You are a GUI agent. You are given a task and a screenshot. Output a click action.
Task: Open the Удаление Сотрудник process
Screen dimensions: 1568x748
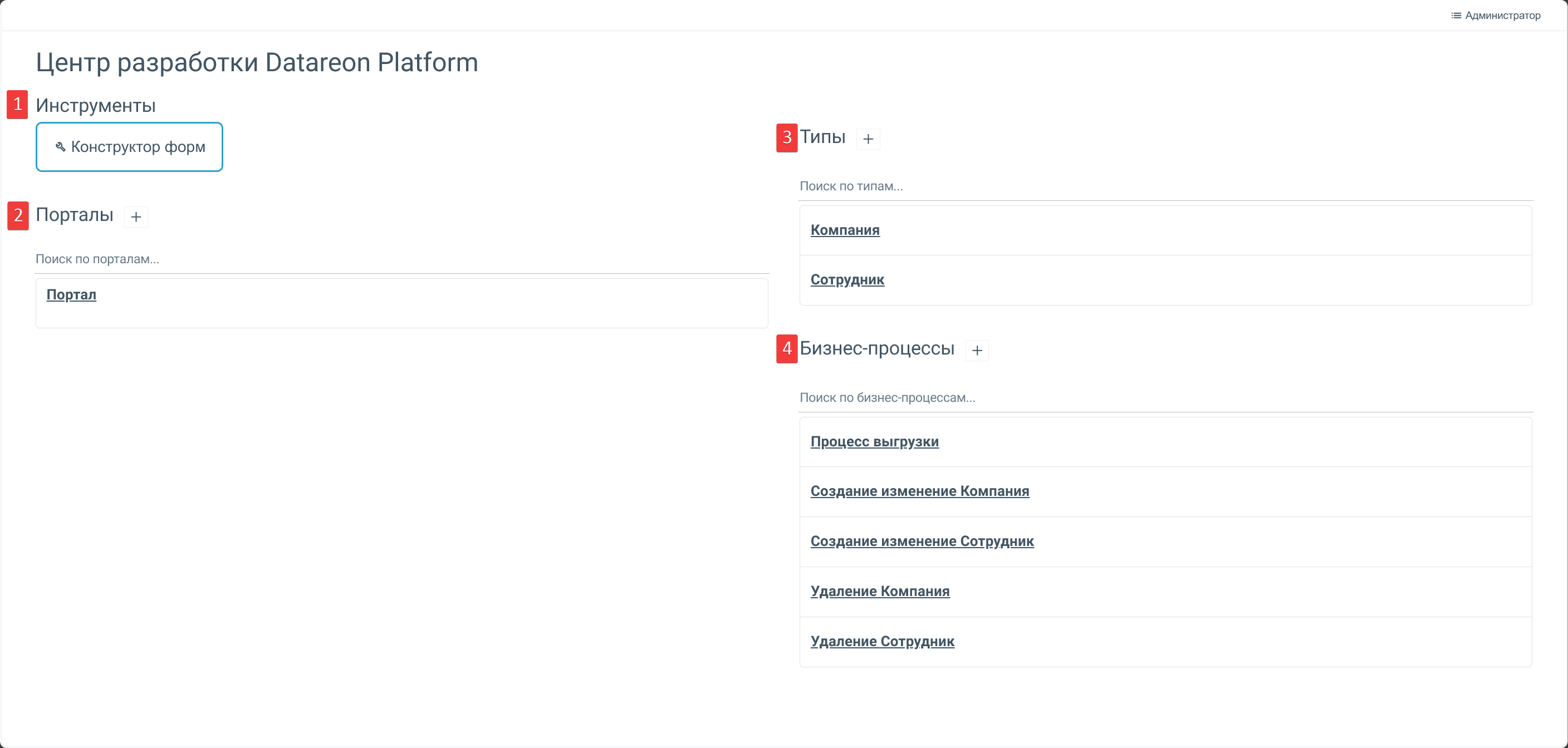point(882,642)
